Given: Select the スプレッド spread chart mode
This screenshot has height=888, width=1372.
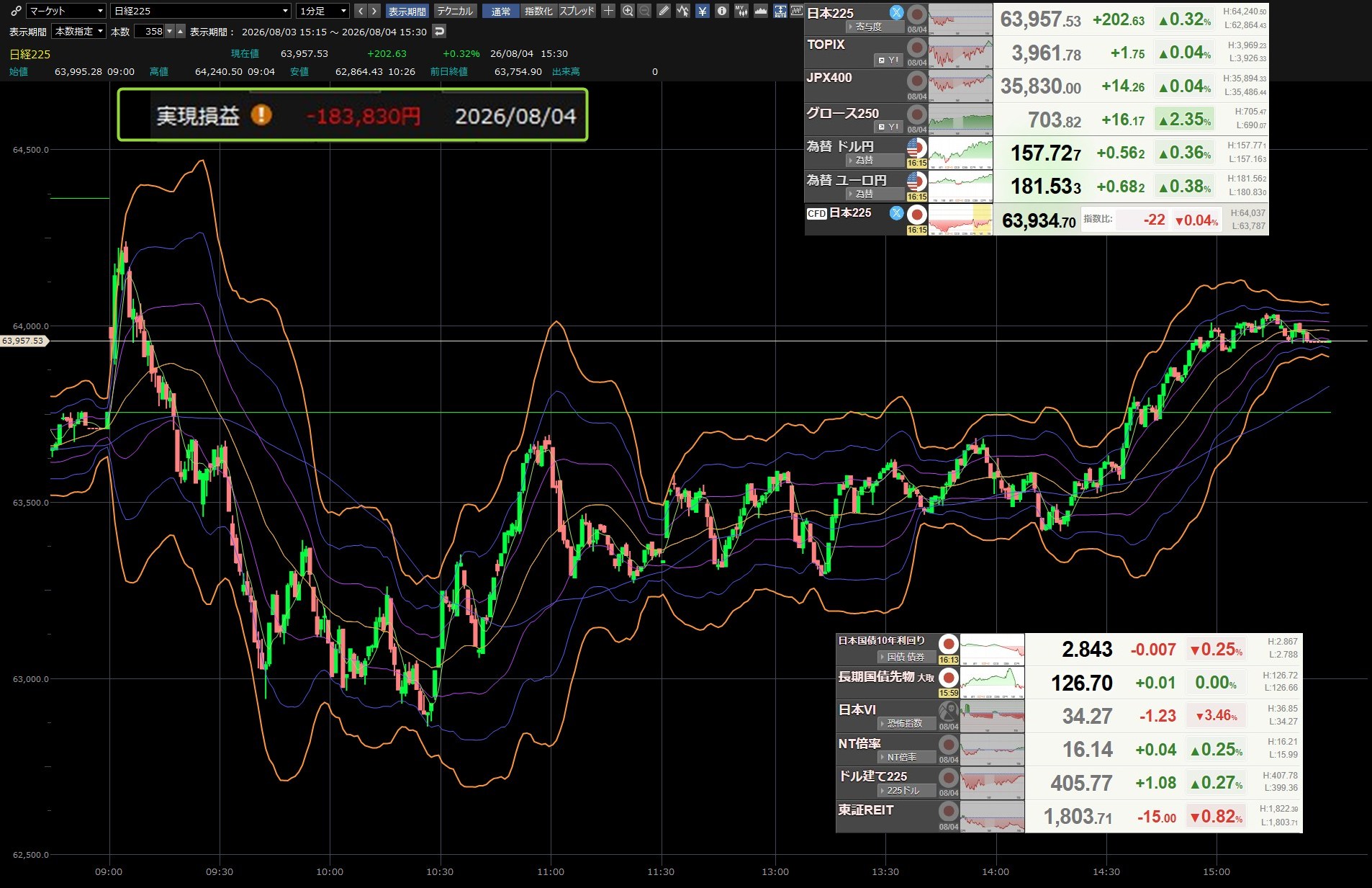Looking at the screenshot, I should [577, 11].
